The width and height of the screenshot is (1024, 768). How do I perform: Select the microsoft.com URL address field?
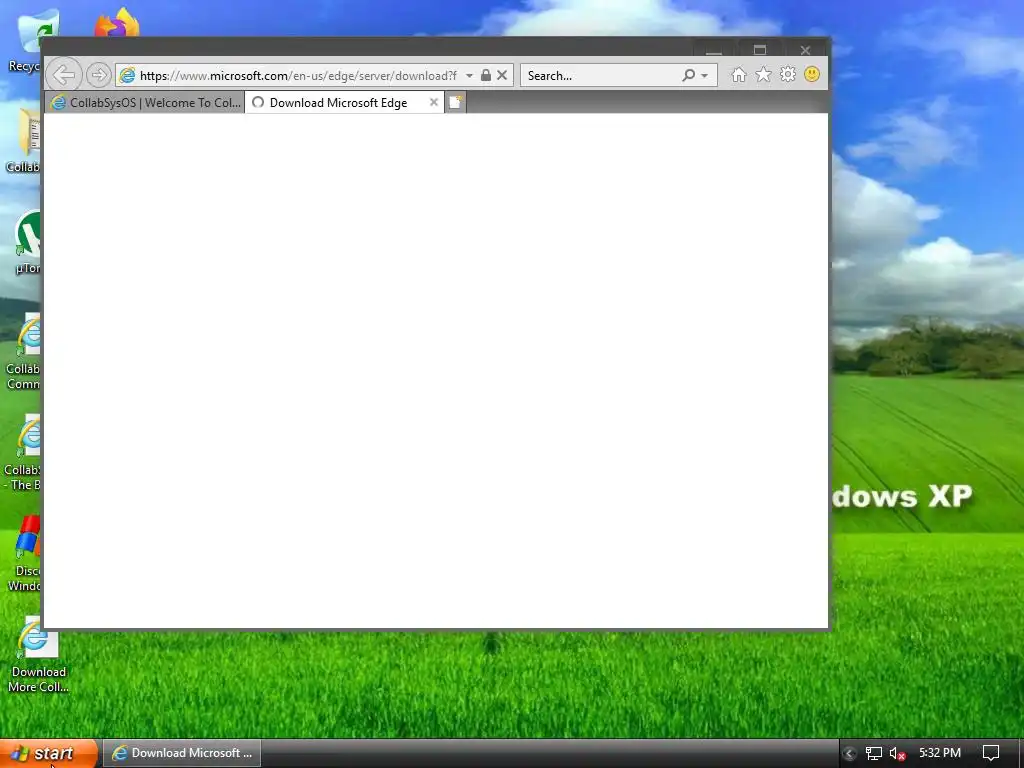tap(298, 76)
